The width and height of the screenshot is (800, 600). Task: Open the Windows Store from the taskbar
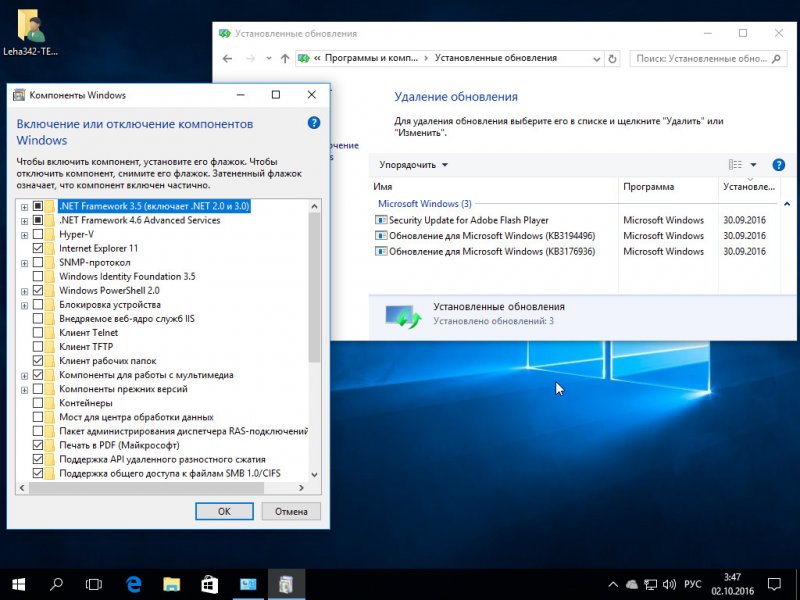pos(210,584)
